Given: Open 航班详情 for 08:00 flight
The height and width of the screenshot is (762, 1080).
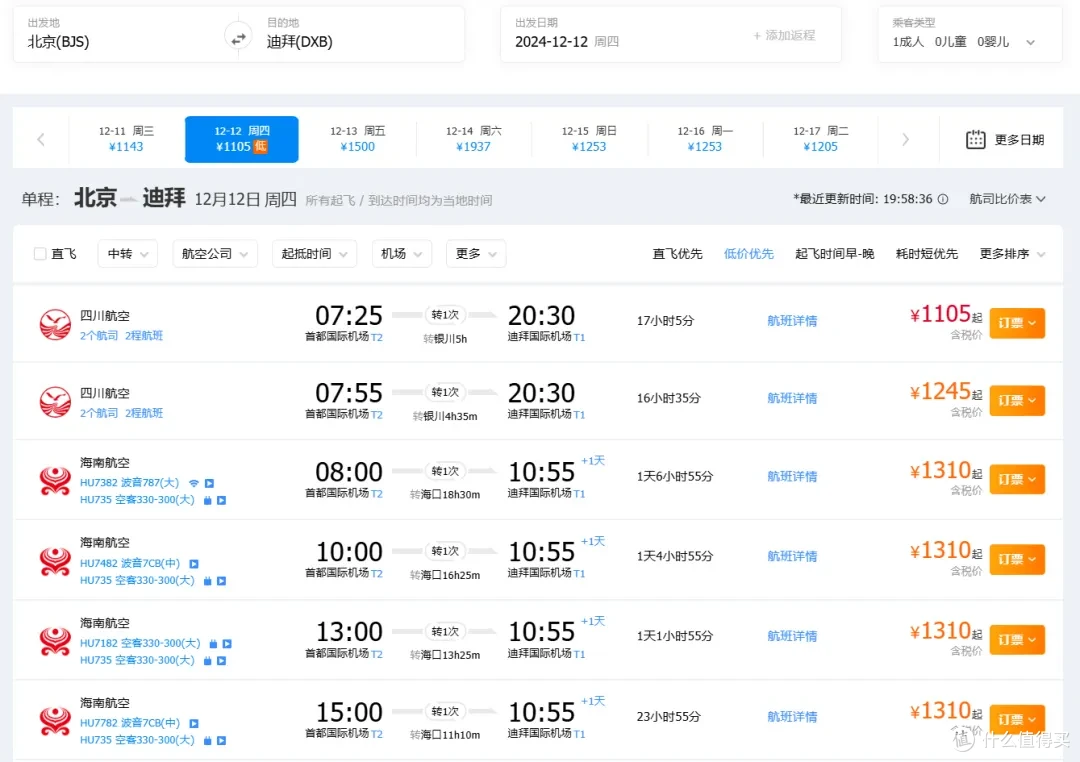Looking at the screenshot, I should (792, 477).
